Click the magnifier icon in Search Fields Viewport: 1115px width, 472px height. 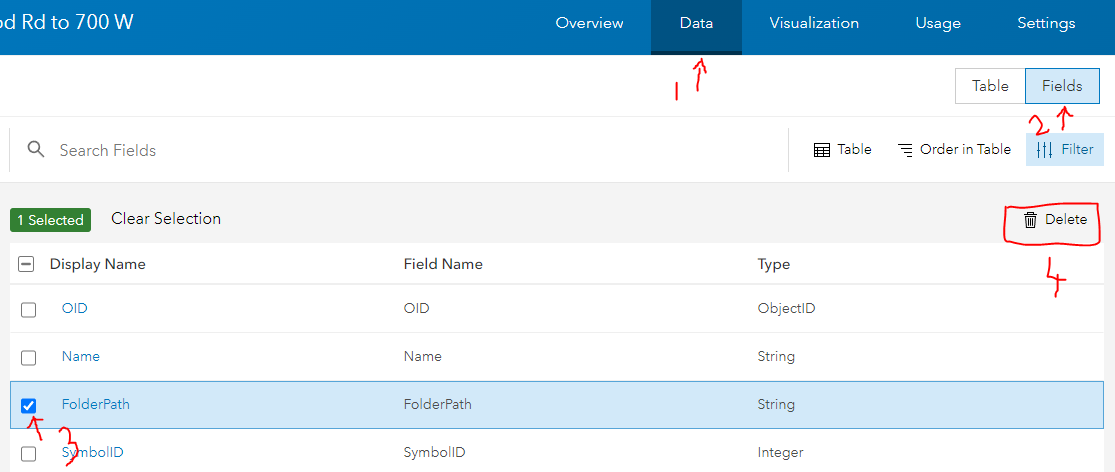(x=36, y=150)
